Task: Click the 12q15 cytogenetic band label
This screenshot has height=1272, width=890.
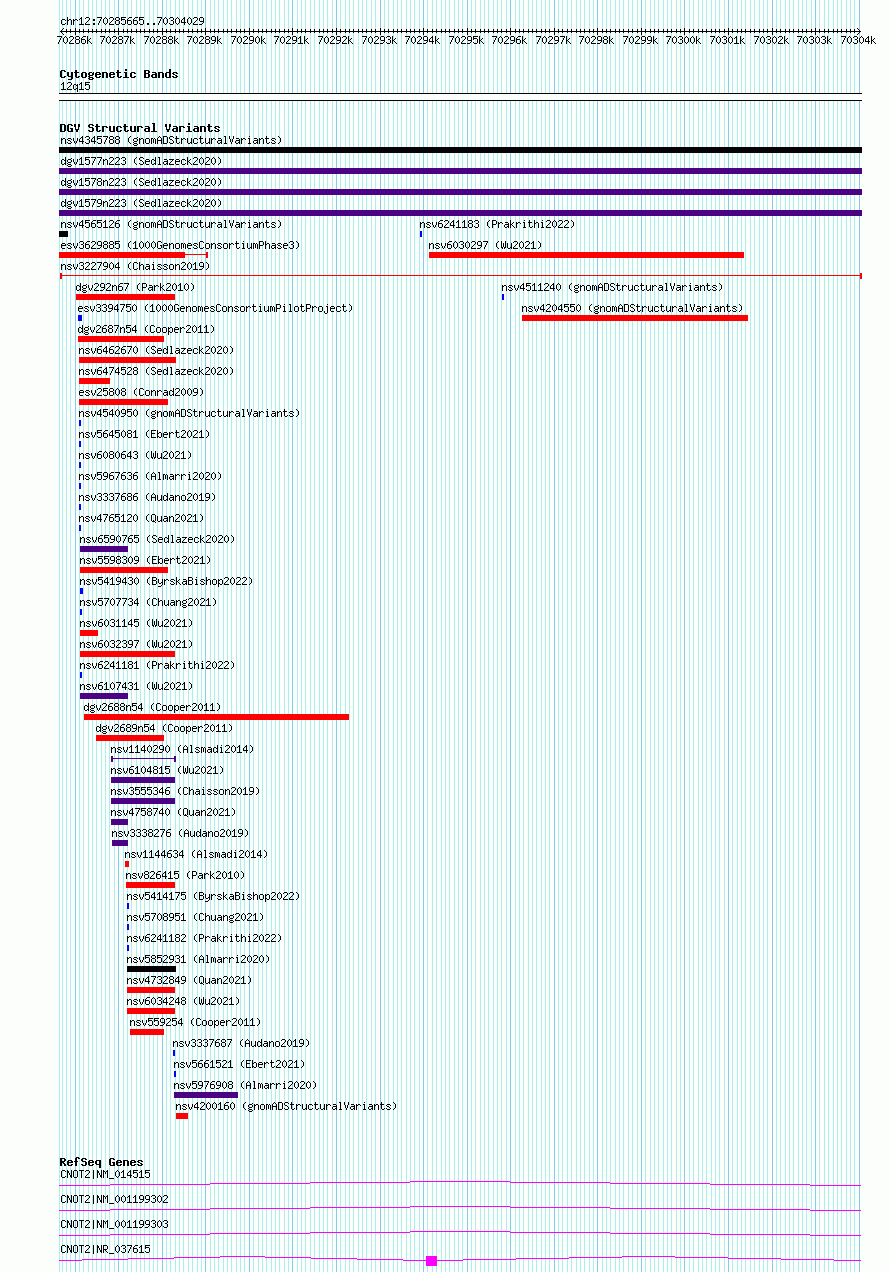Action: pos(75,87)
